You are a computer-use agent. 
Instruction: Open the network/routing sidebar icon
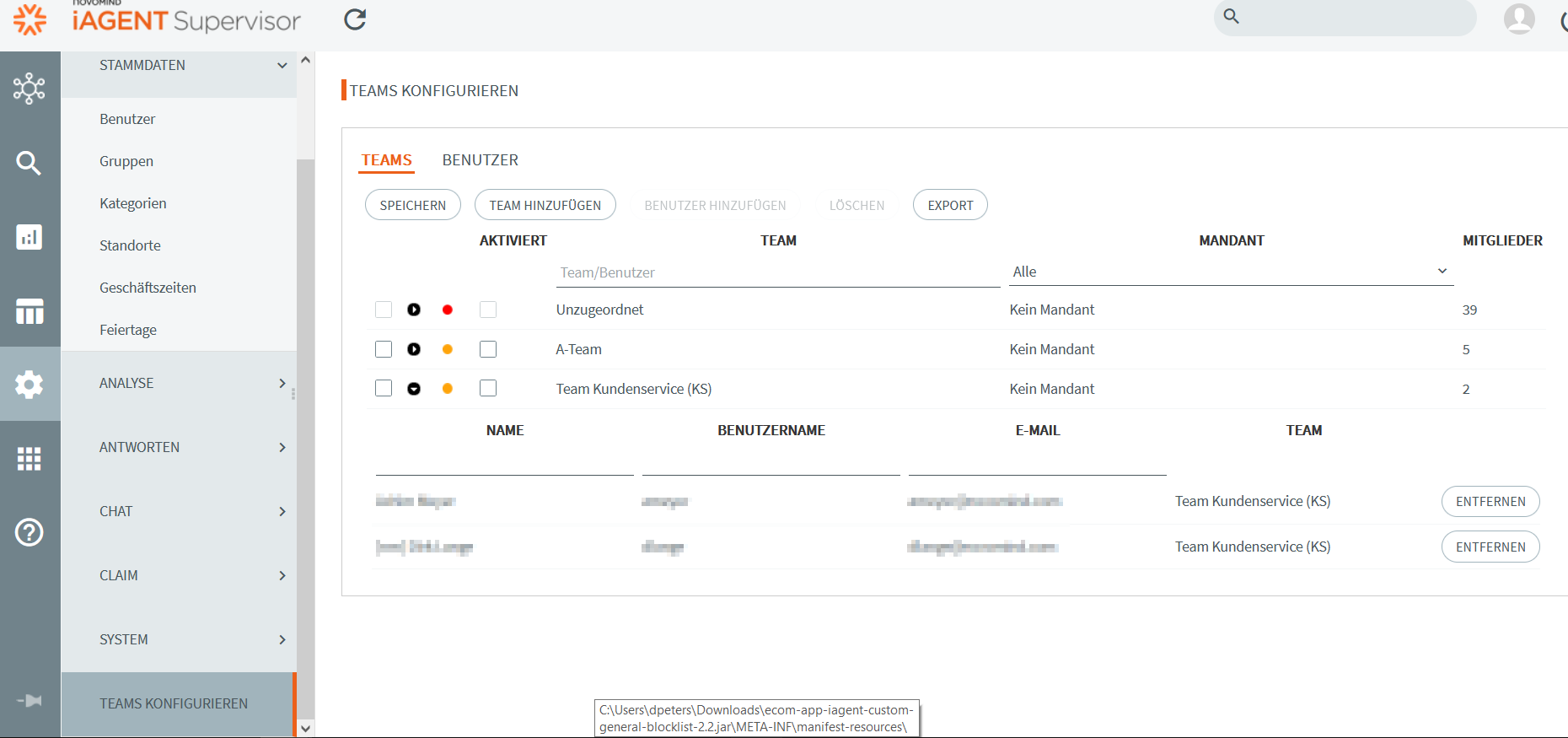[30, 89]
